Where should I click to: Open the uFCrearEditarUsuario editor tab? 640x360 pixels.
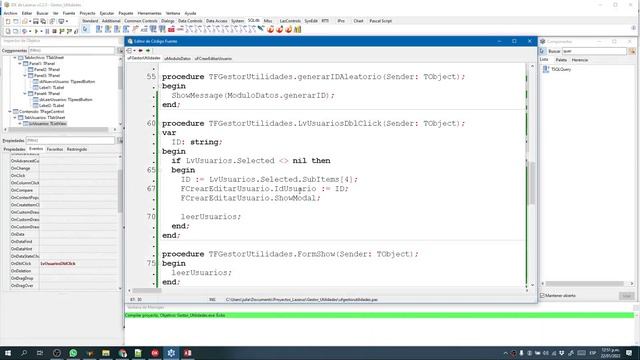point(213,58)
